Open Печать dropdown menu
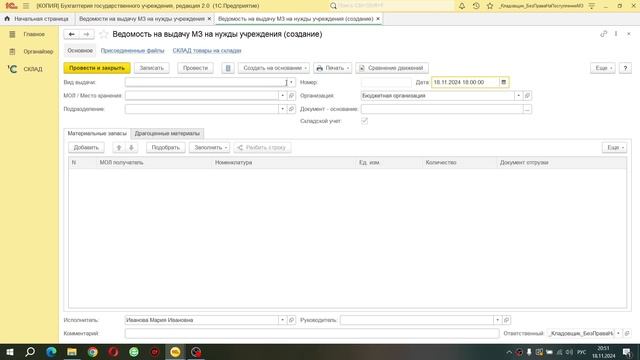Image resolution: width=640 pixels, height=360 pixels. coord(333,68)
